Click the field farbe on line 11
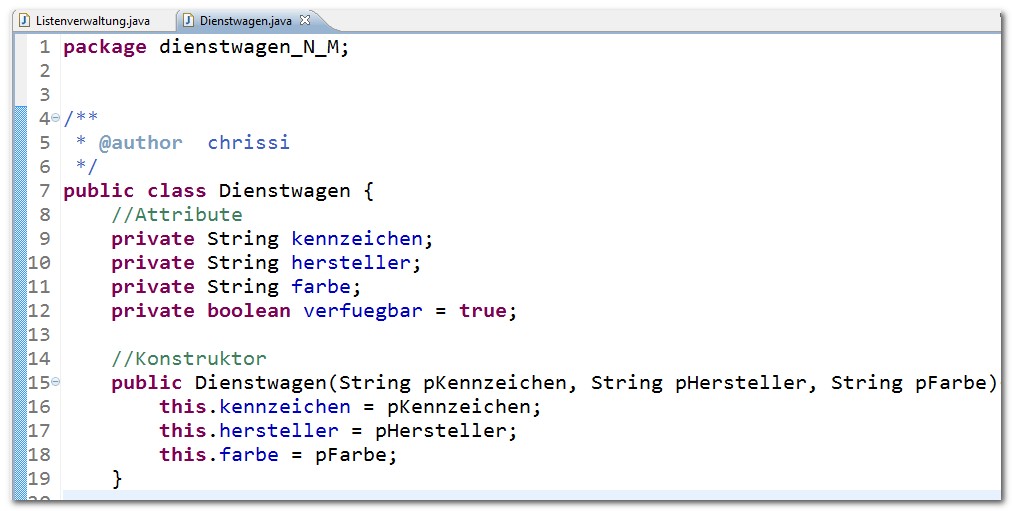 tap(321, 286)
